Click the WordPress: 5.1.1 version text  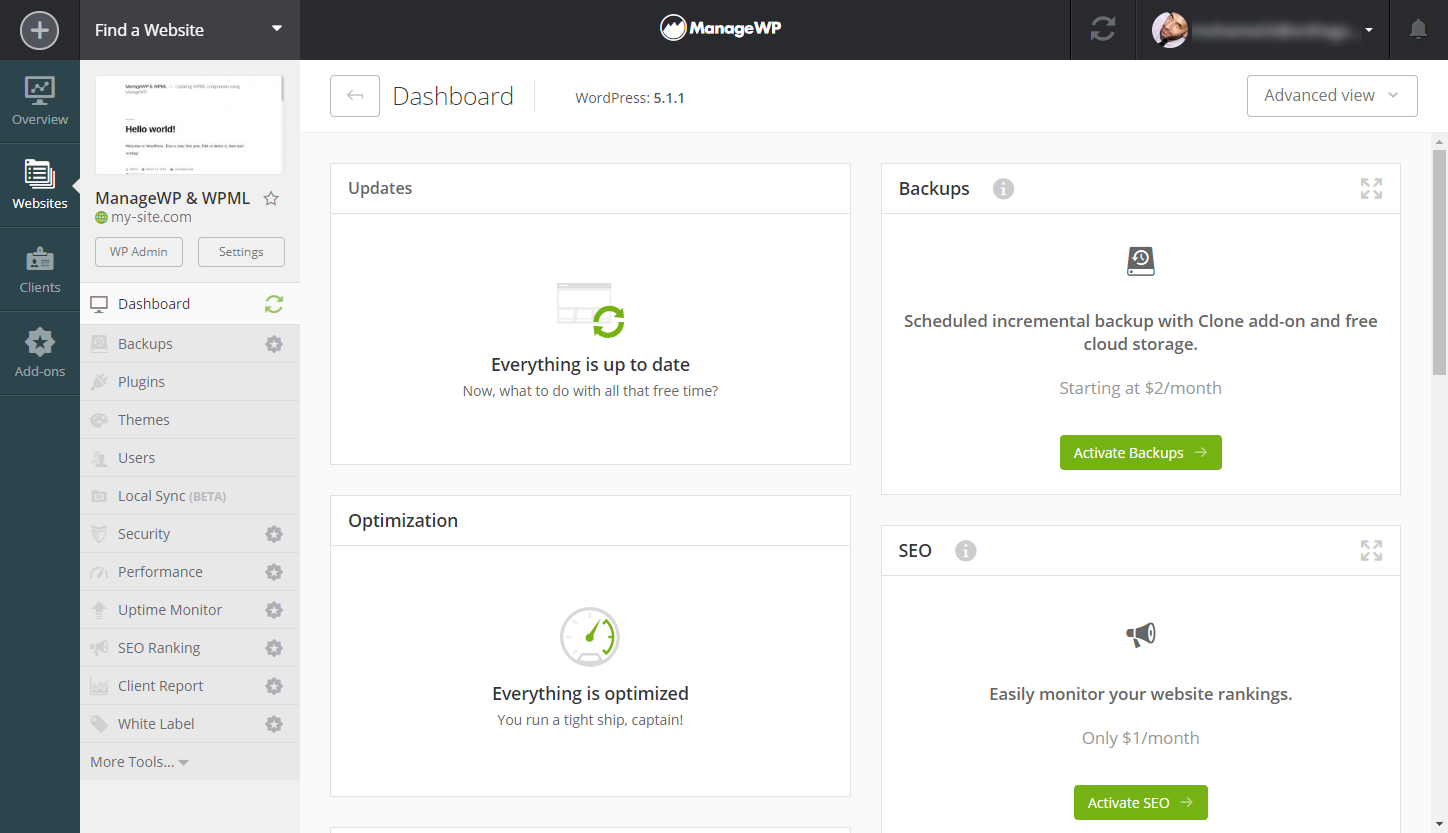[x=630, y=98]
